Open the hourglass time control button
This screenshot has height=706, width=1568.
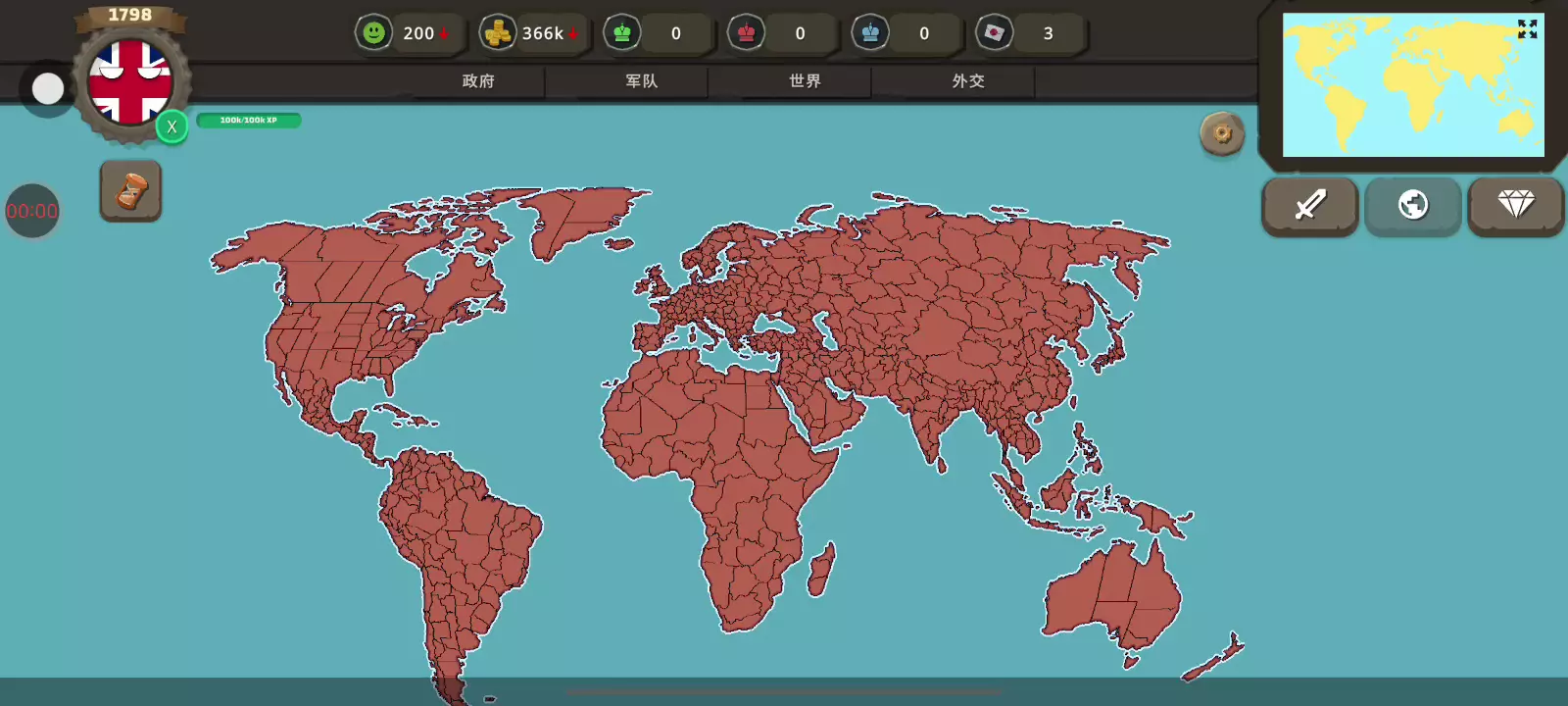point(130,190)
